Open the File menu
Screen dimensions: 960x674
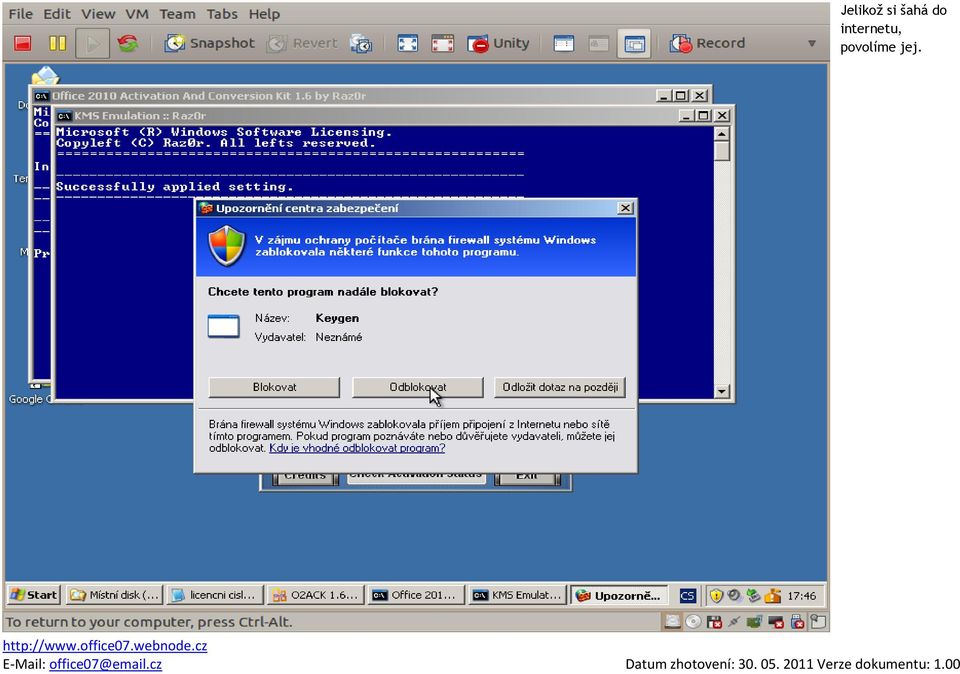[x=21, y=13]
